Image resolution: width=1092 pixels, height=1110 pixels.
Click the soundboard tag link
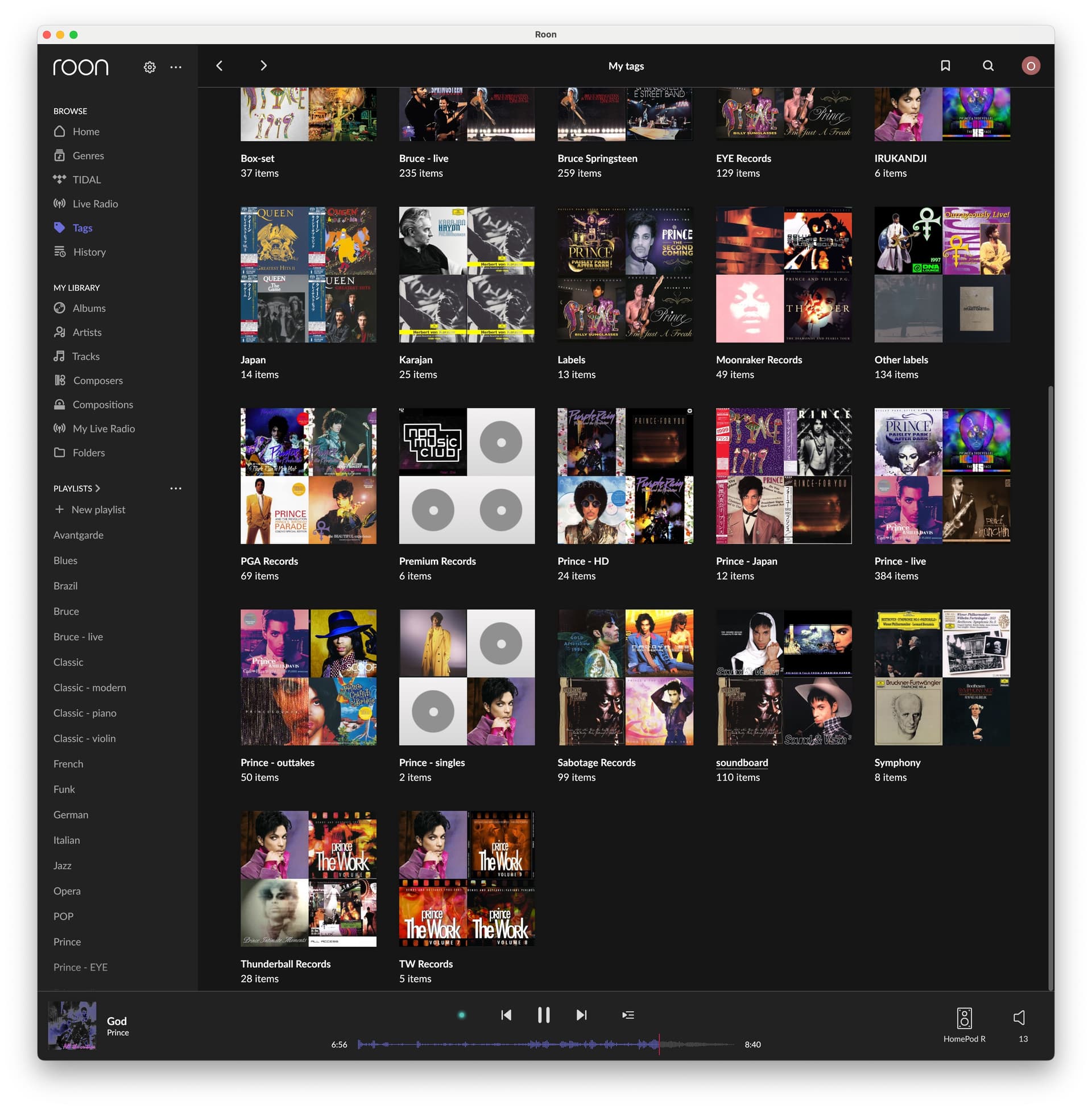742,762
